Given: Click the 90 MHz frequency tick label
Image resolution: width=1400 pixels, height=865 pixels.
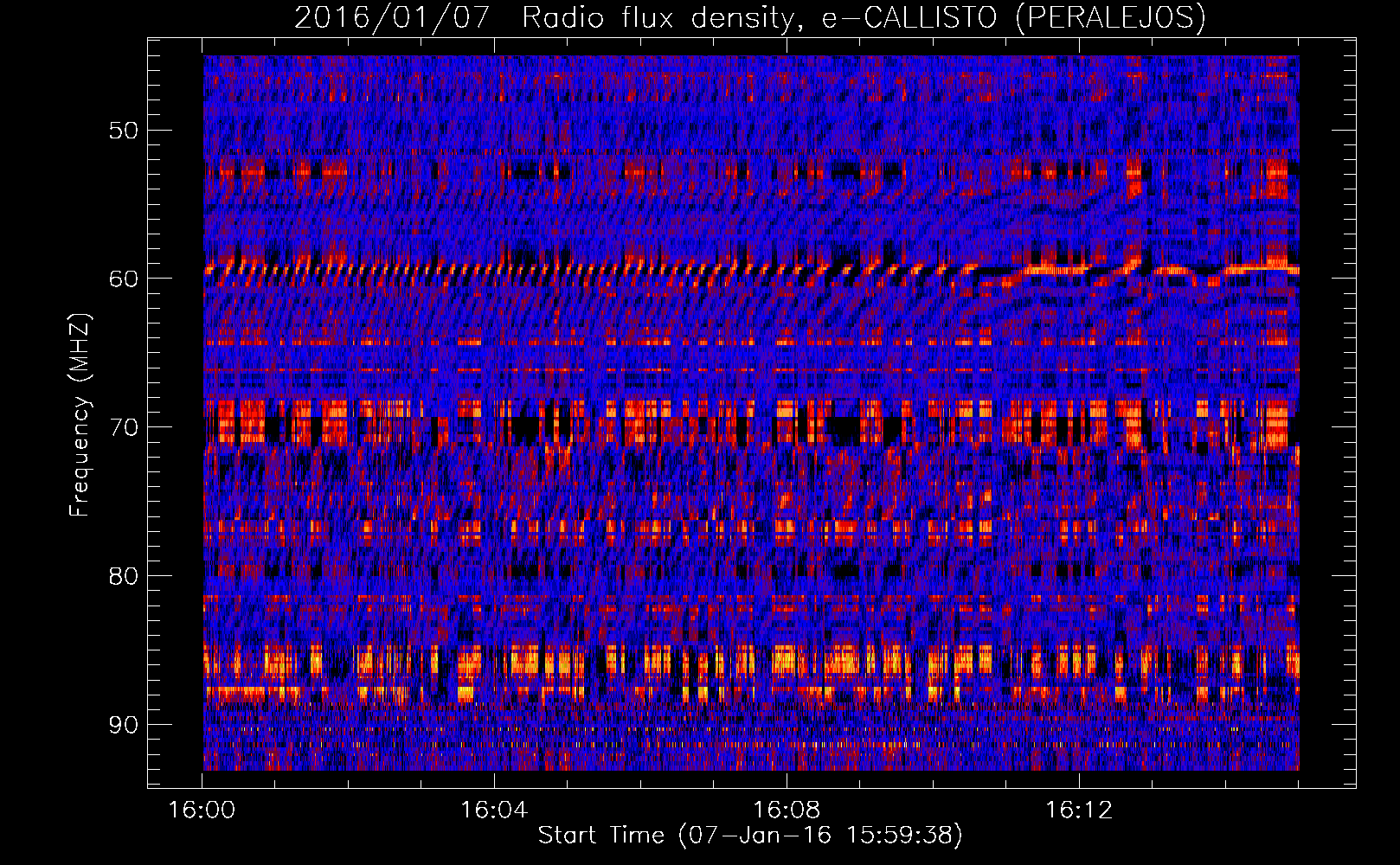Looking at the screenshot, I should click(124, 725).
